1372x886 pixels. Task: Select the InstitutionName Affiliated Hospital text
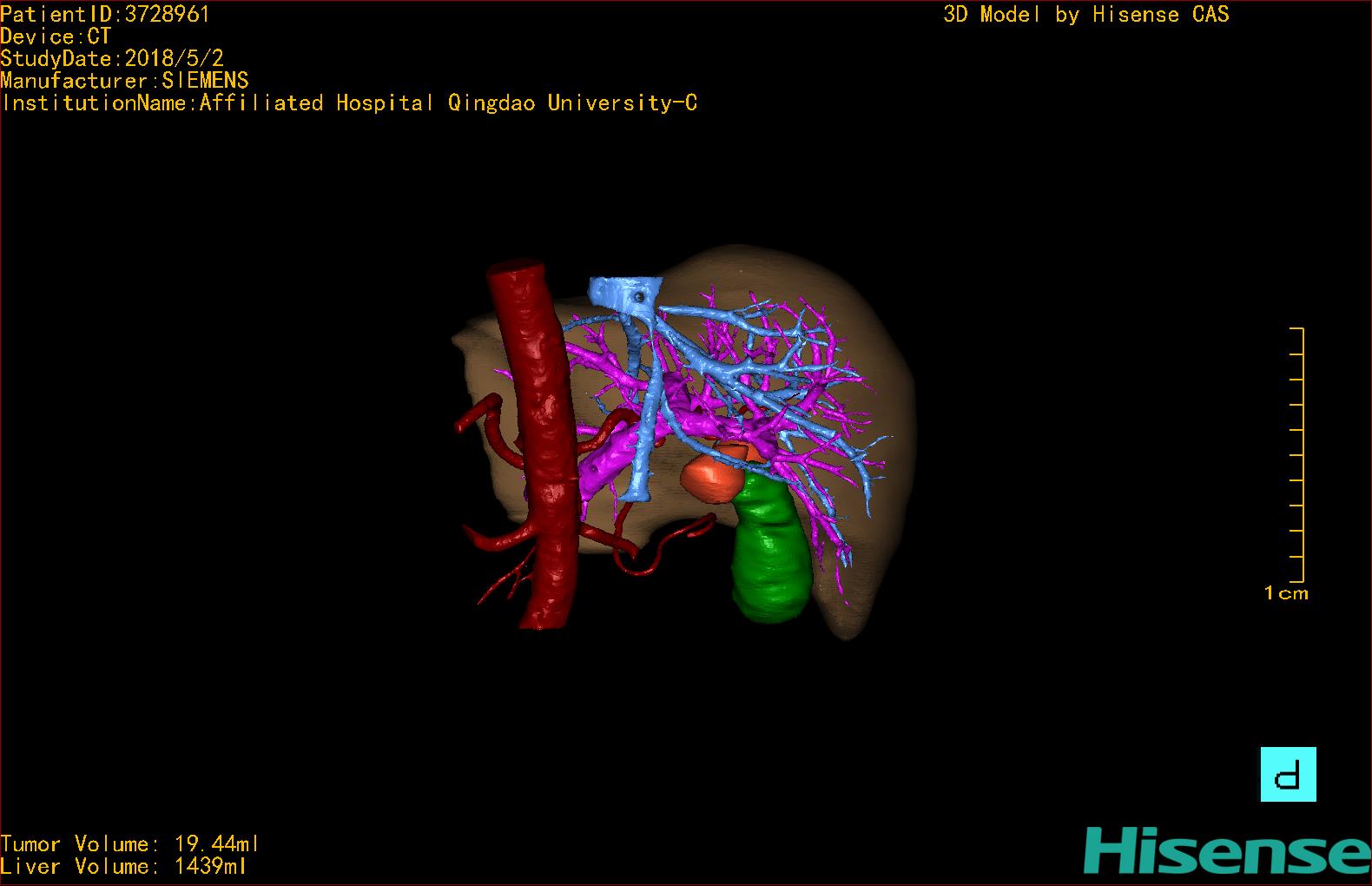click(349, 103)
